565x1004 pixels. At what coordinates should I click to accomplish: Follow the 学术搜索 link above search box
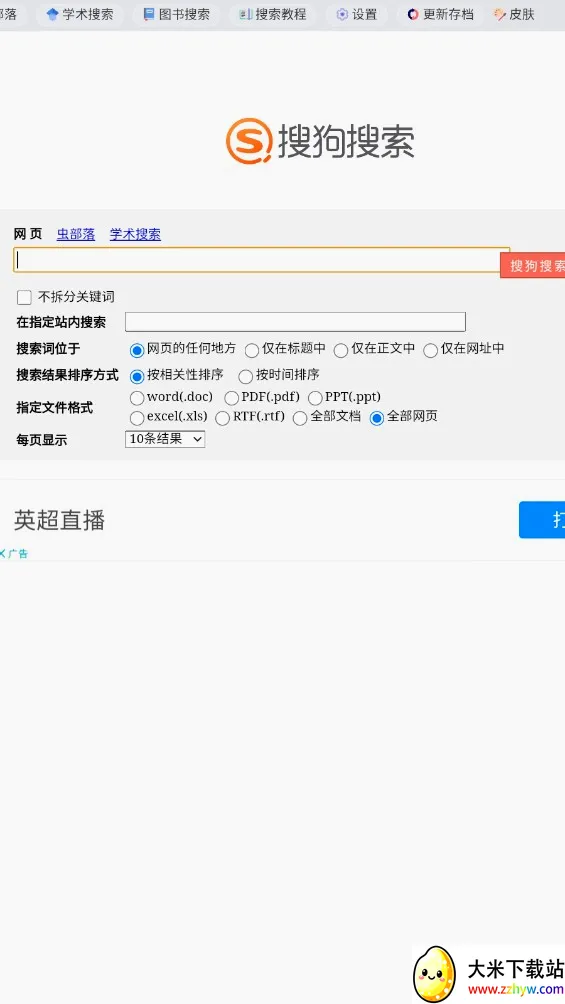135,234
